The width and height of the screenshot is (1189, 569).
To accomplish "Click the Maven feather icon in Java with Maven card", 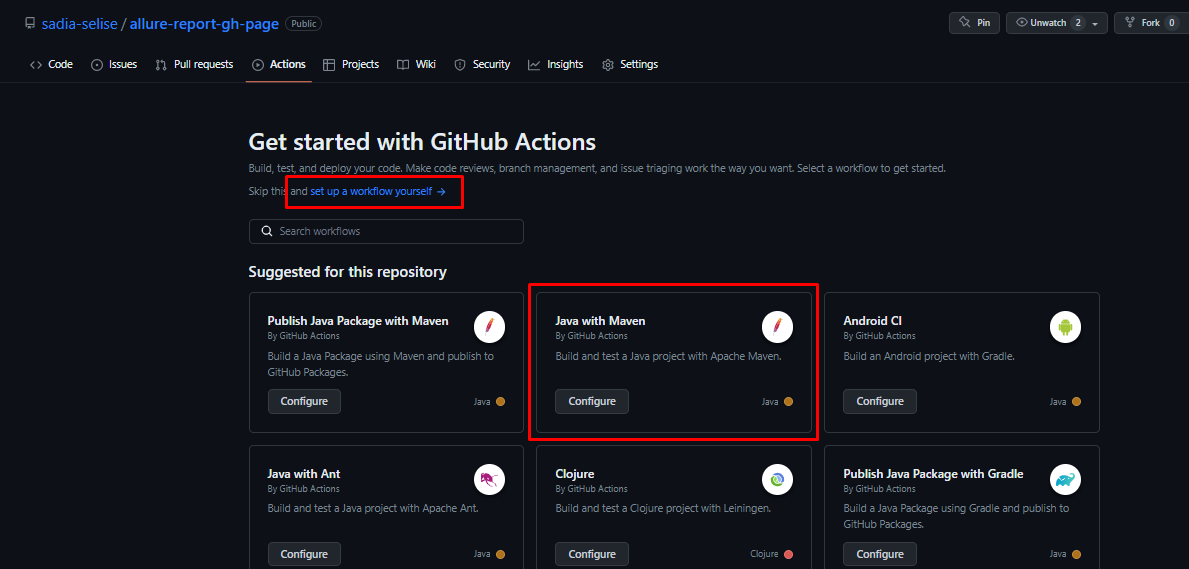I will click(777, 326).
